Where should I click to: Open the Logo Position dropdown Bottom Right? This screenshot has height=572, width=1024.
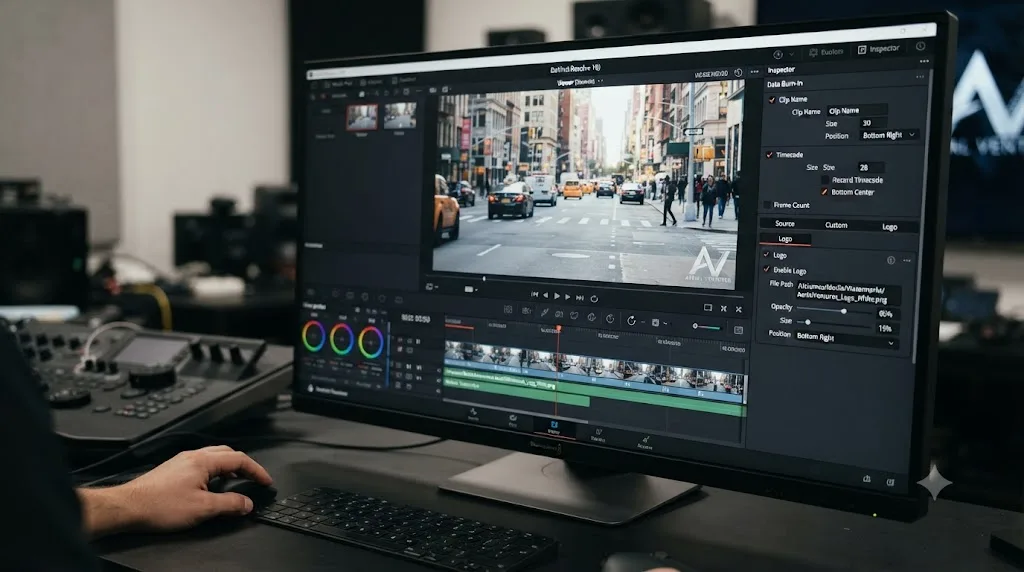(x=846, y=338)
